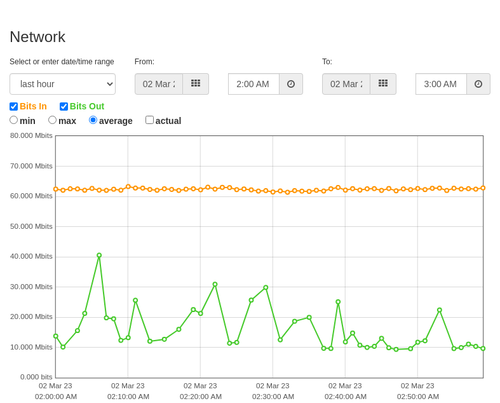Viewport: 500px width, 403px height.
Task: Click the '40.000 Mbits' axis label
Action: 31,256
